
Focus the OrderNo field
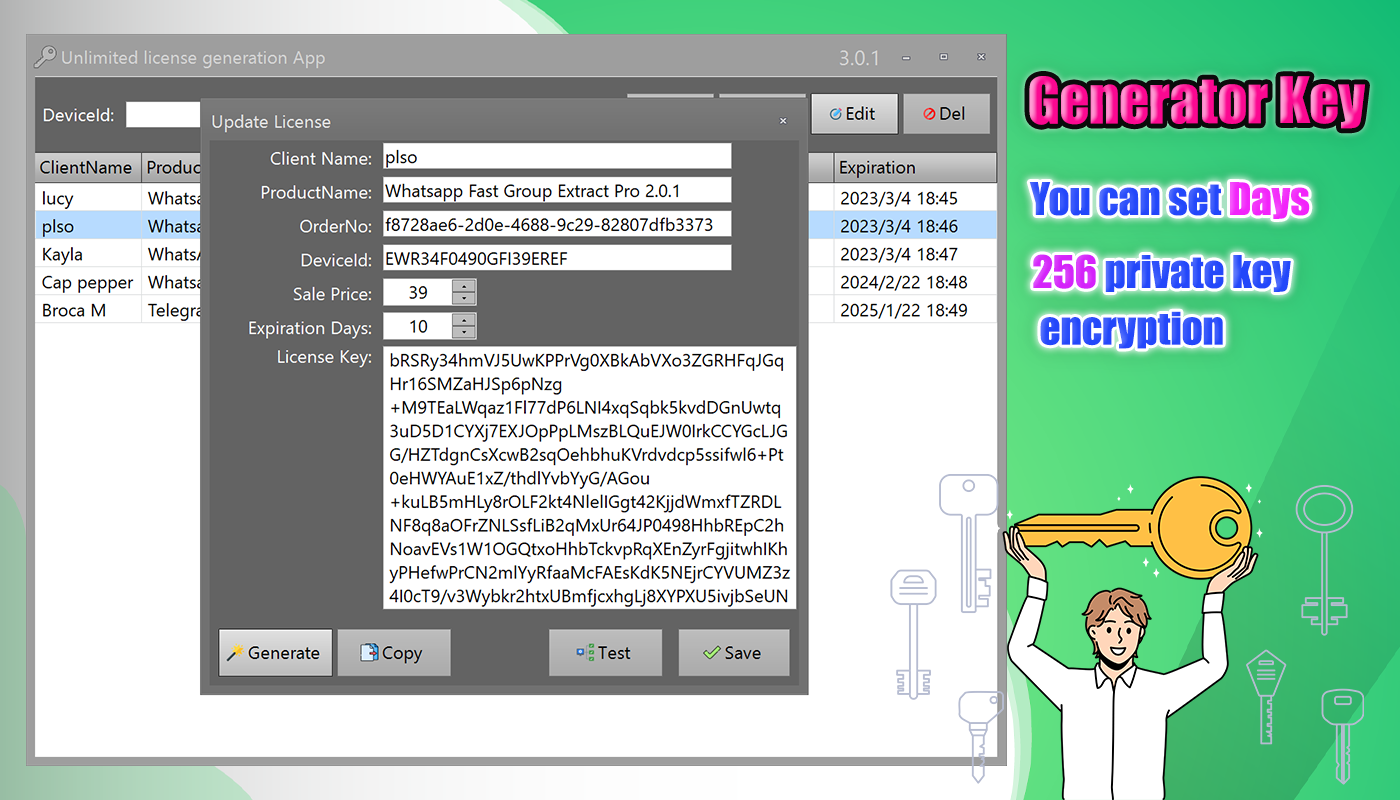[557, 224]
